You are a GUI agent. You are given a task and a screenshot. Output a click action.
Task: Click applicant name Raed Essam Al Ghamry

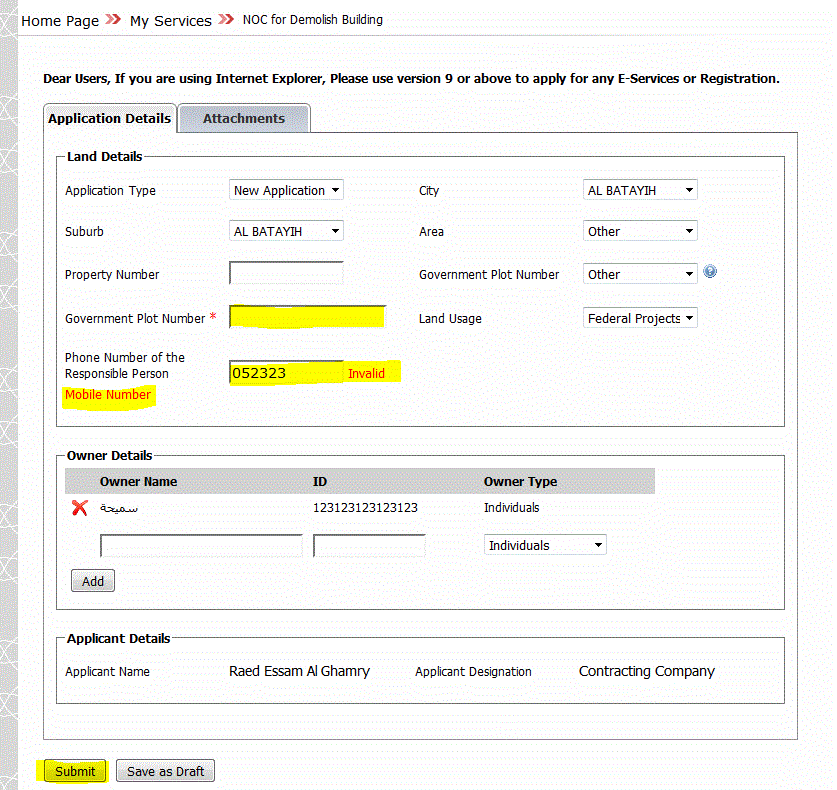tap(299, 671)
